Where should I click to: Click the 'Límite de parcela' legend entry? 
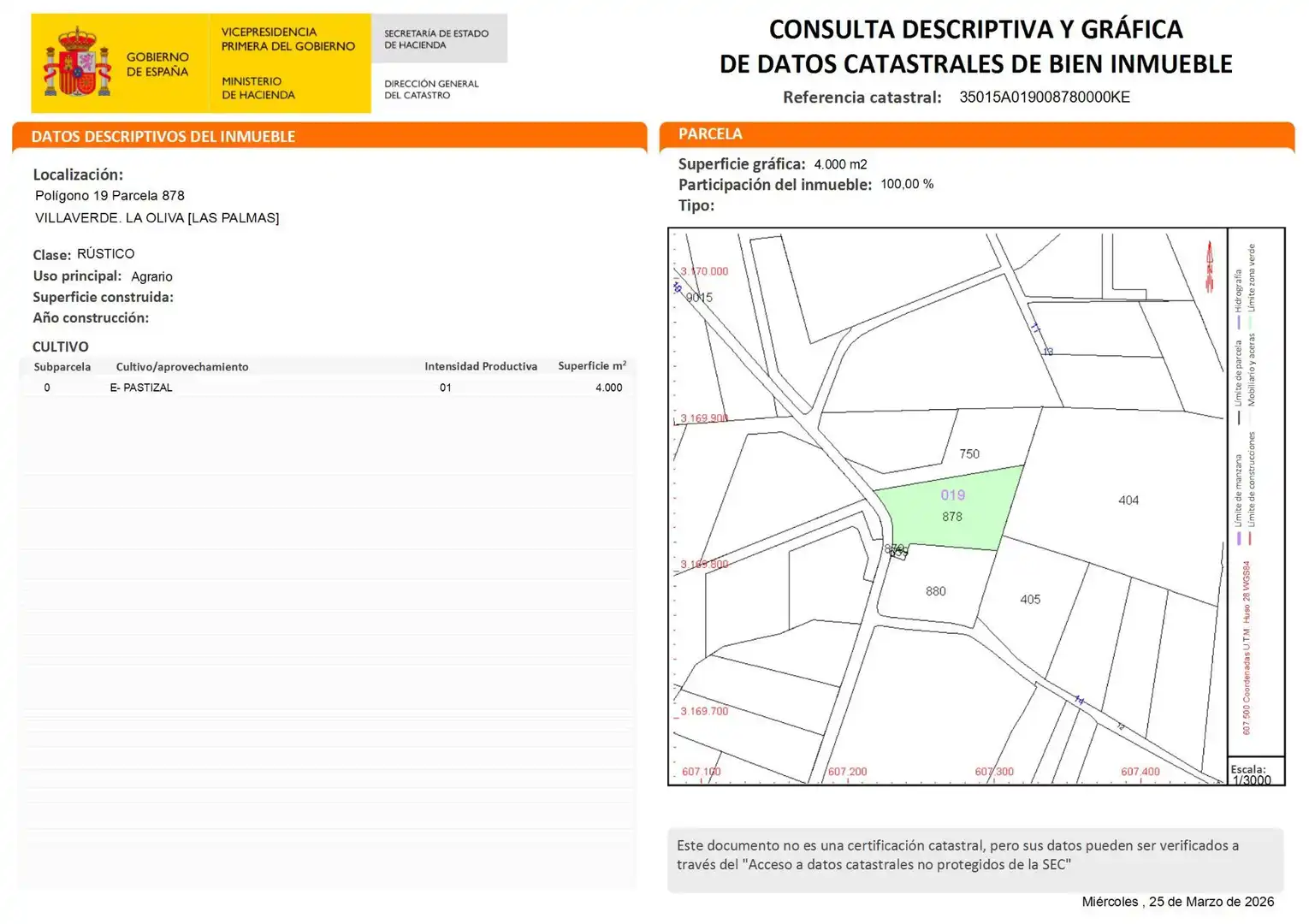click(1238, 382)
